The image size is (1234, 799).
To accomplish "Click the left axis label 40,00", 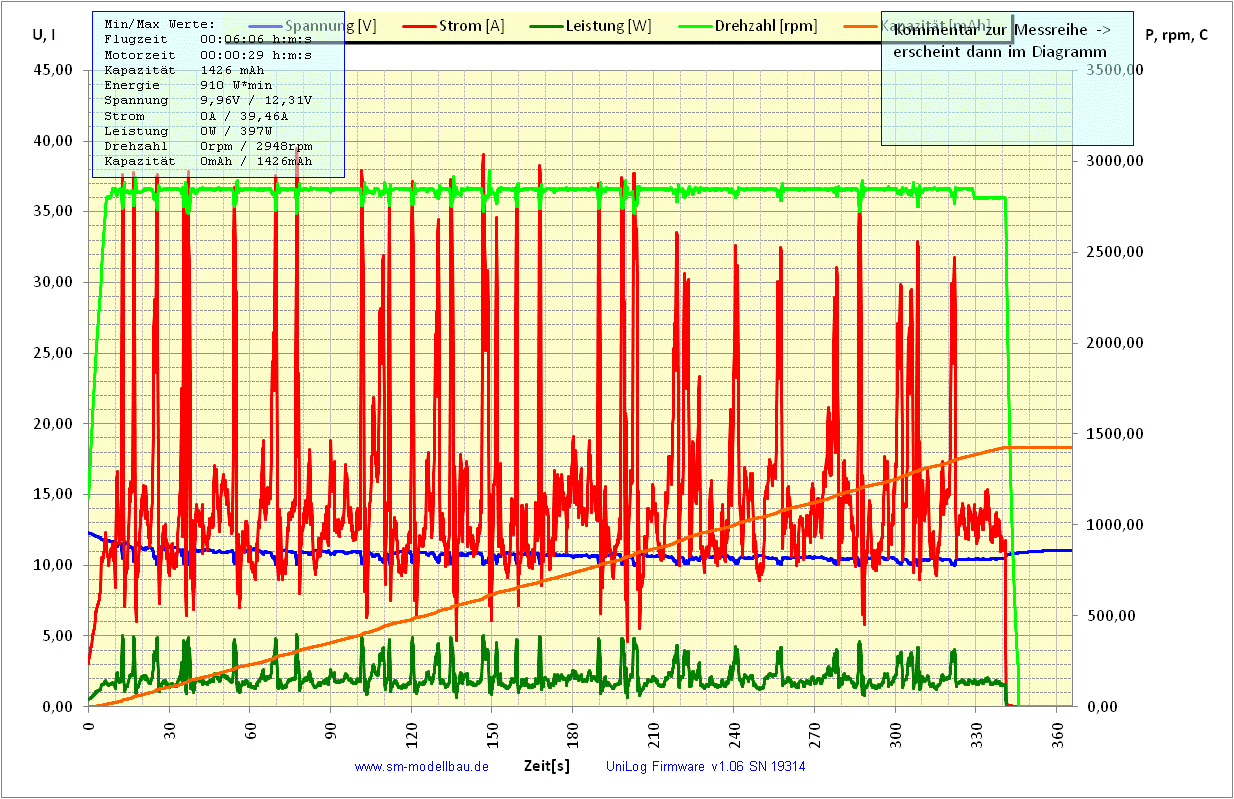I will [53, 141].
